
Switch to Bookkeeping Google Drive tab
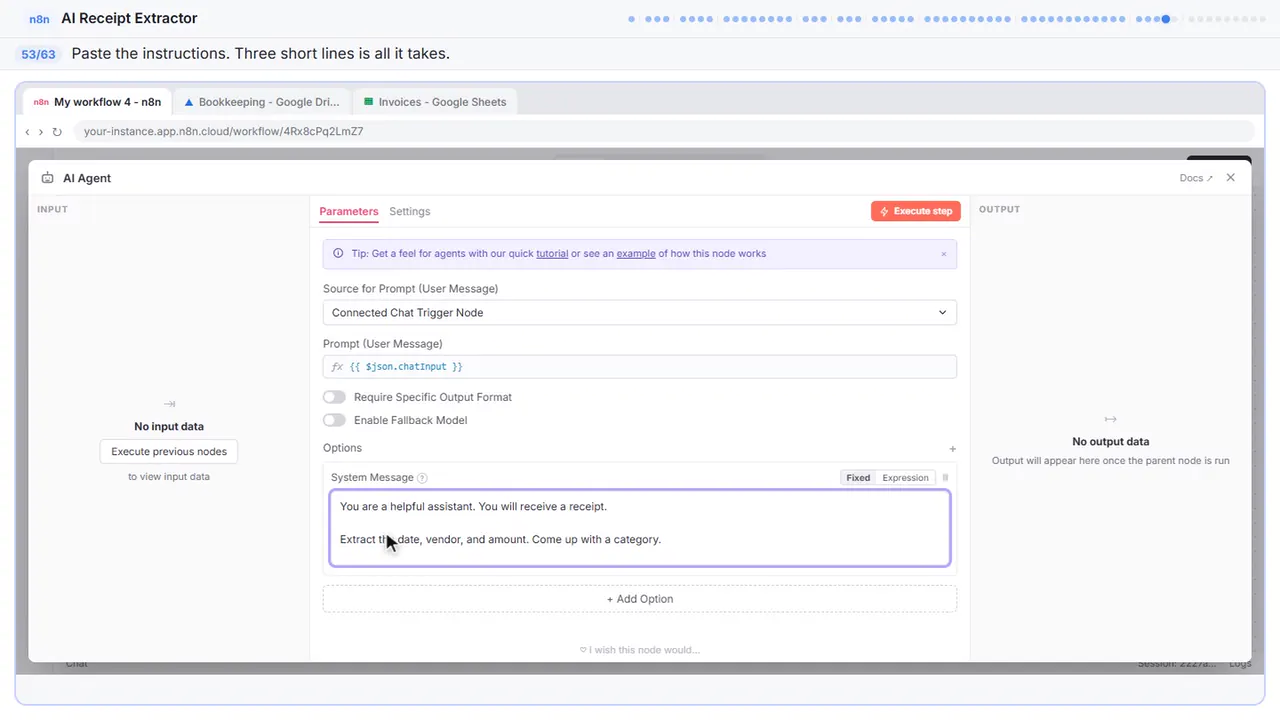[x=262, y=102]
